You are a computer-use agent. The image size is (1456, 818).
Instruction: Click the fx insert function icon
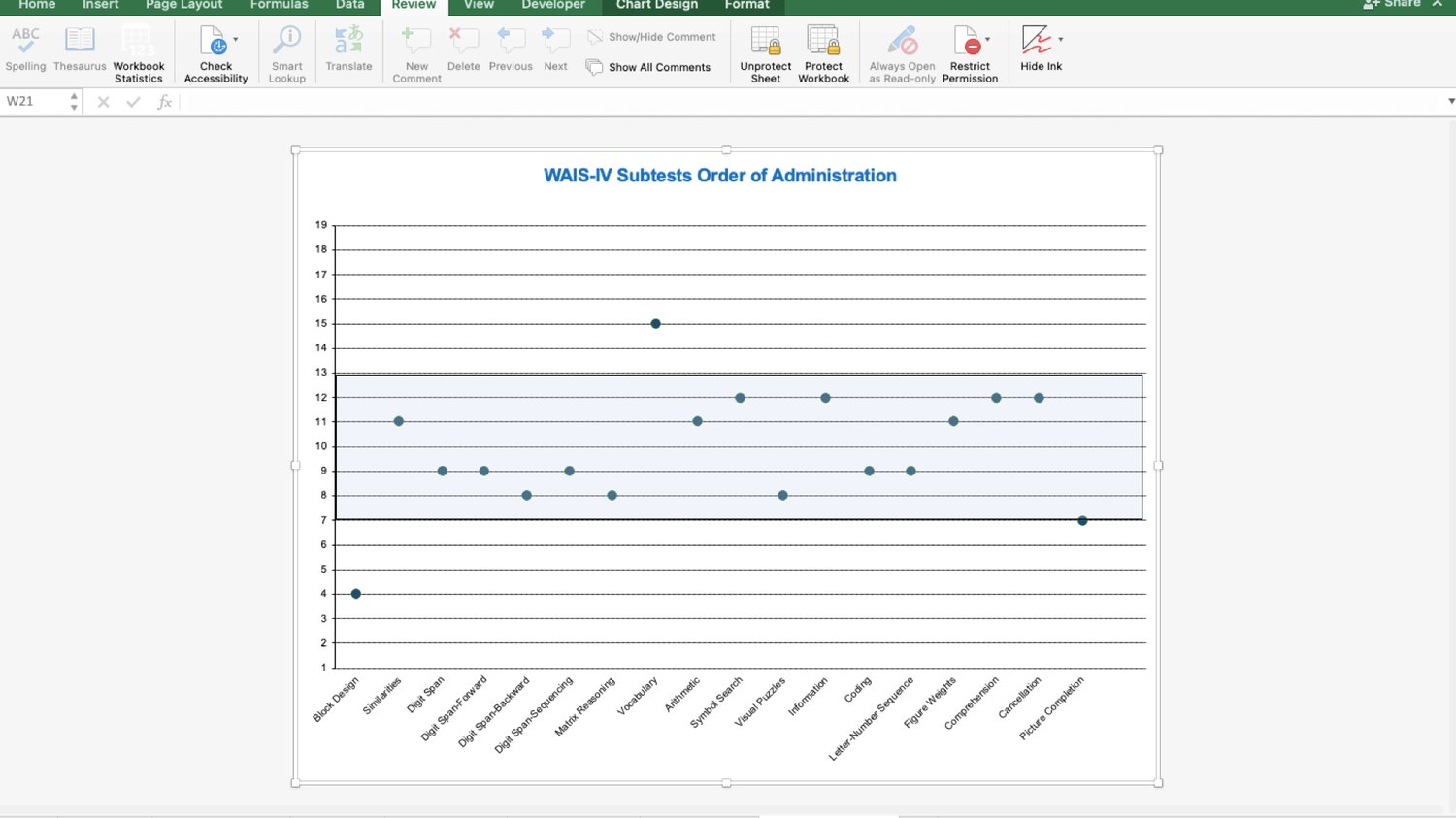click(x=165, y=101)
